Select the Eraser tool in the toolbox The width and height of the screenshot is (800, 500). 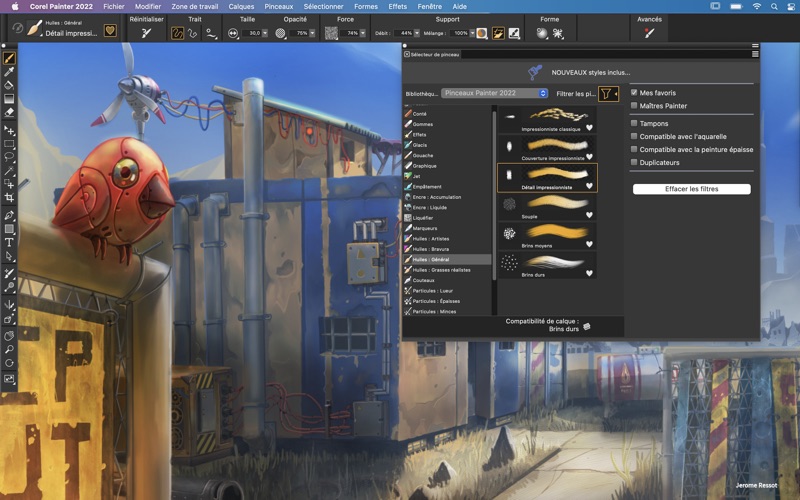[9, 112]
